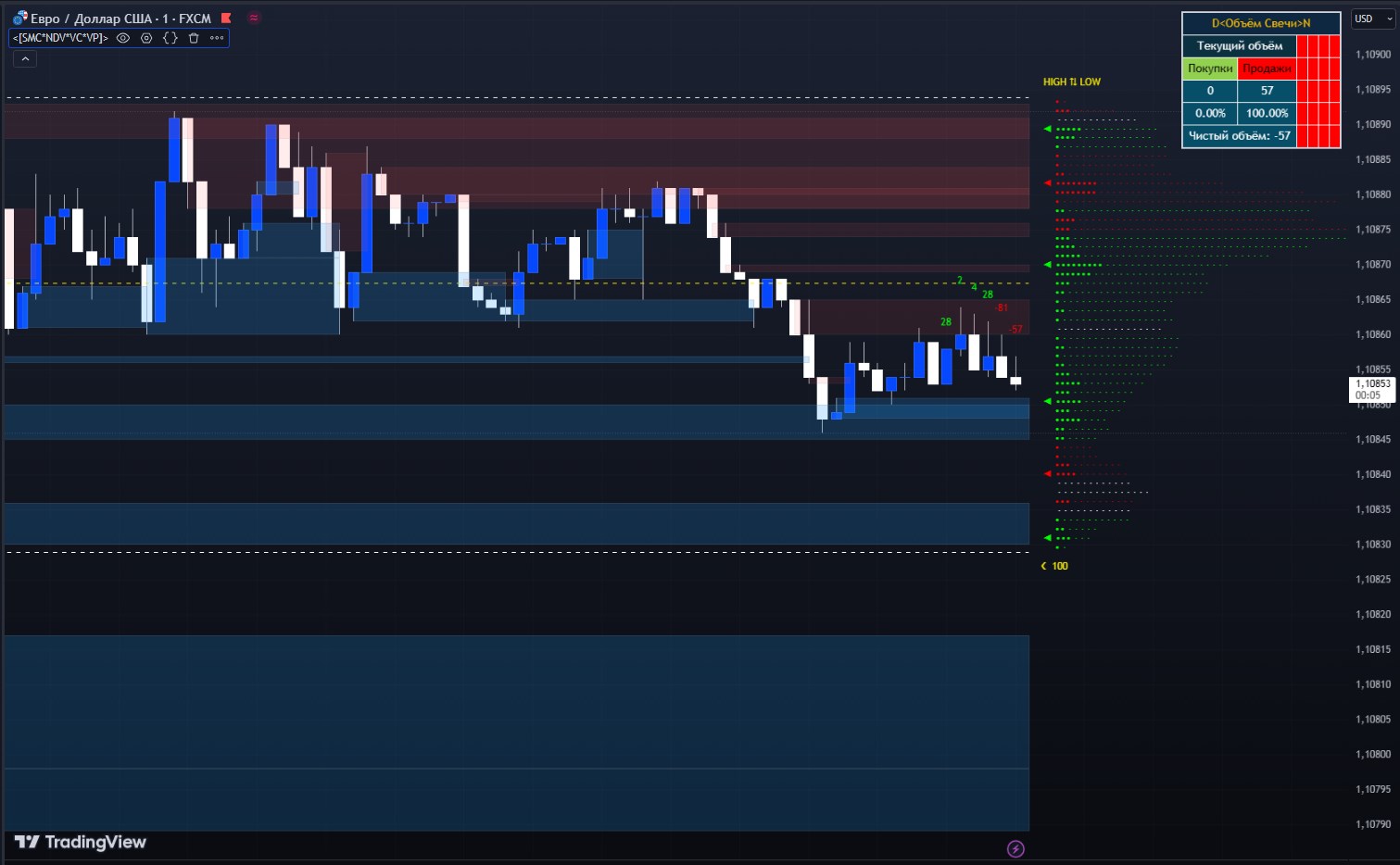Click the sell volume value '57' in the table
The image size is (1400, 865).
pos(1267,91)
